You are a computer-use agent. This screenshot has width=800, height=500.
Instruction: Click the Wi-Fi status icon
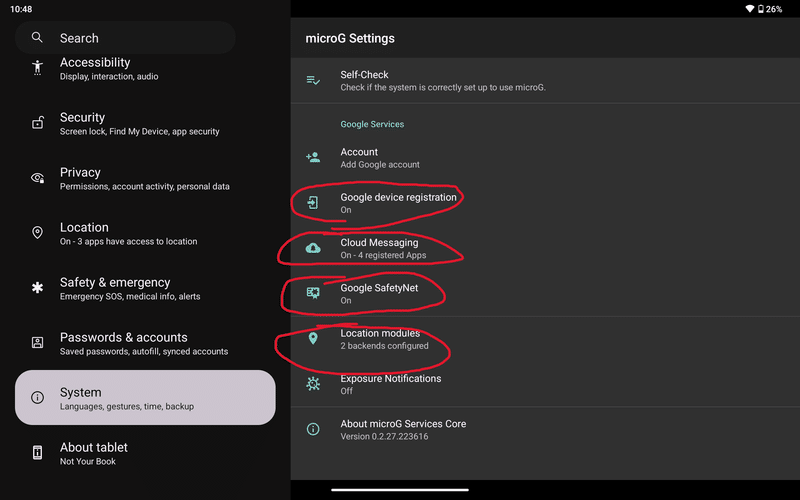click(749, 9)
